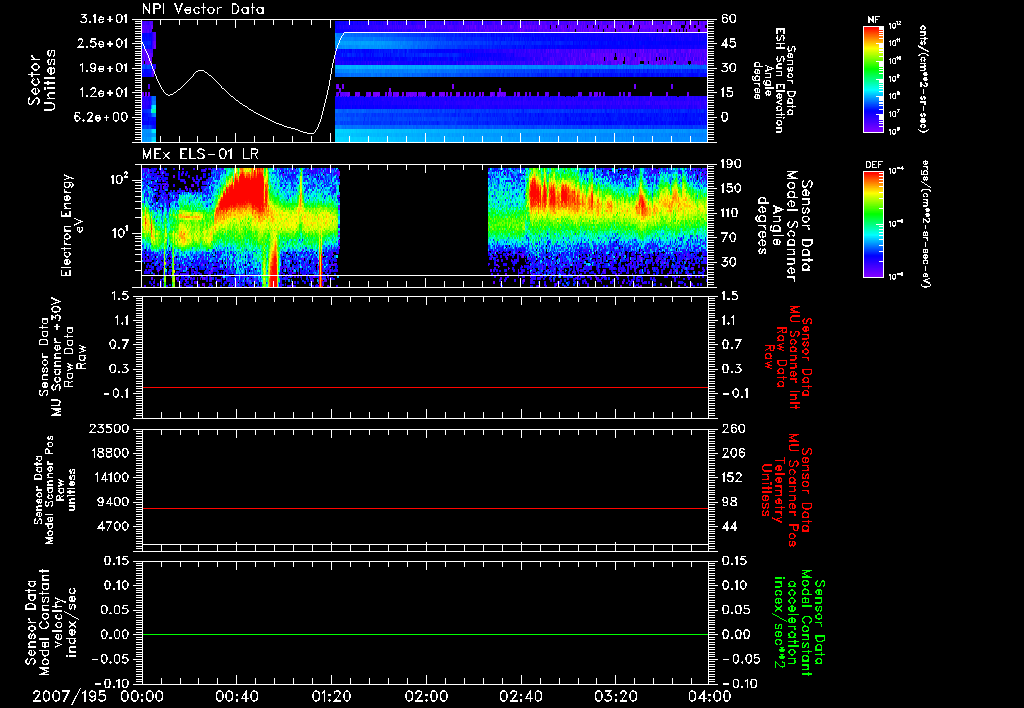This screenshot has width=1024, height=708.
Task: Click the green zero-velocity line
Action: (425, 635)
